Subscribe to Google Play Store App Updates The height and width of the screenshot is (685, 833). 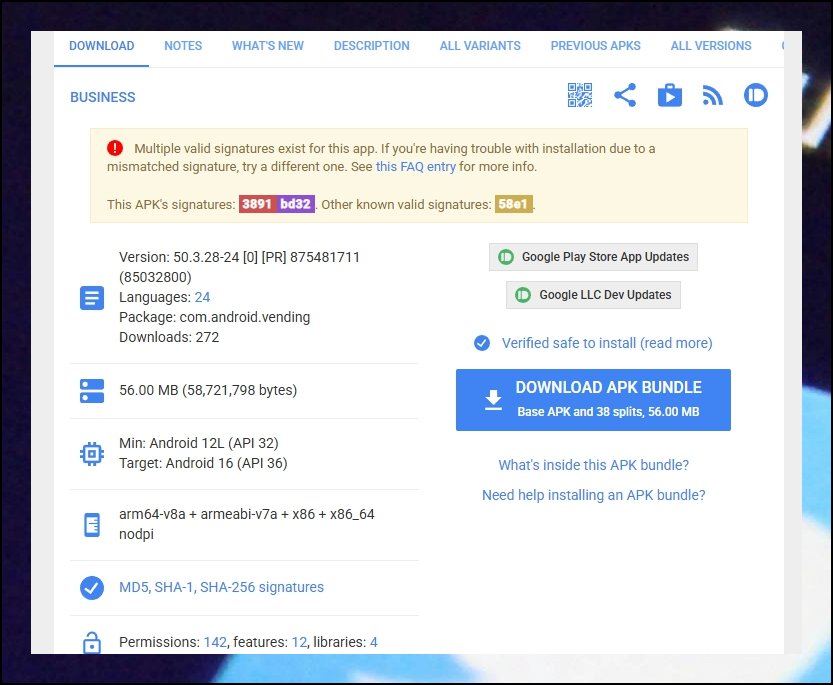tap(593, 257)
